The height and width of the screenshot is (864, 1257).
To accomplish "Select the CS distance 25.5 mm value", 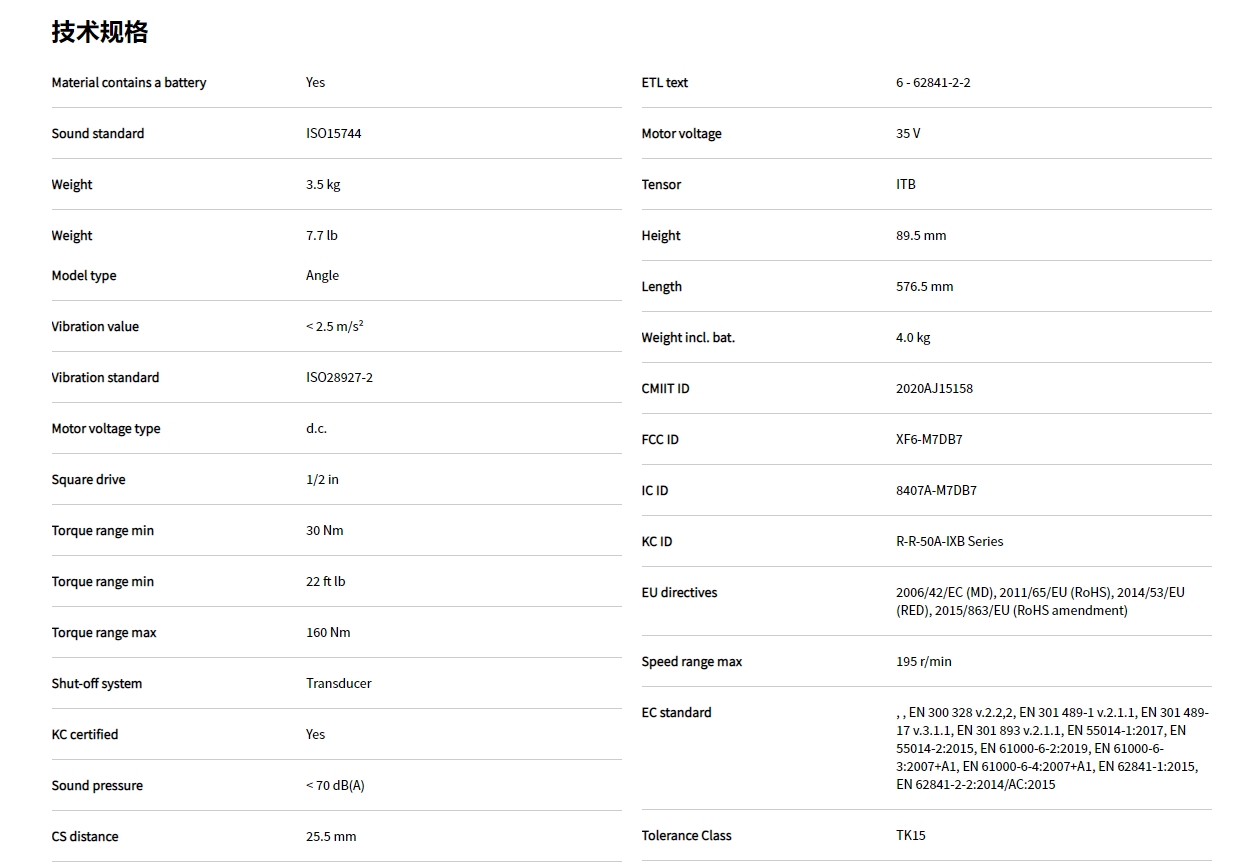I will pyautogui.click(x=331, y=836).
